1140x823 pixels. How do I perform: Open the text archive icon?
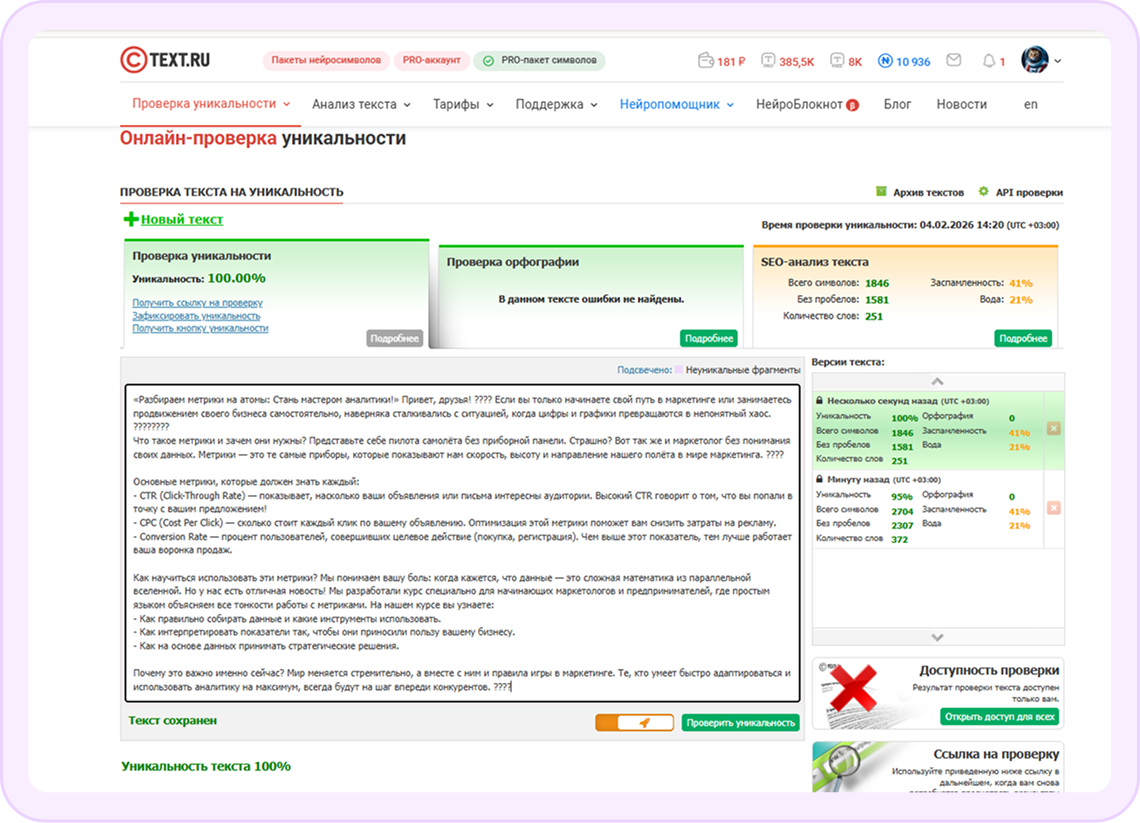(882, 191)
